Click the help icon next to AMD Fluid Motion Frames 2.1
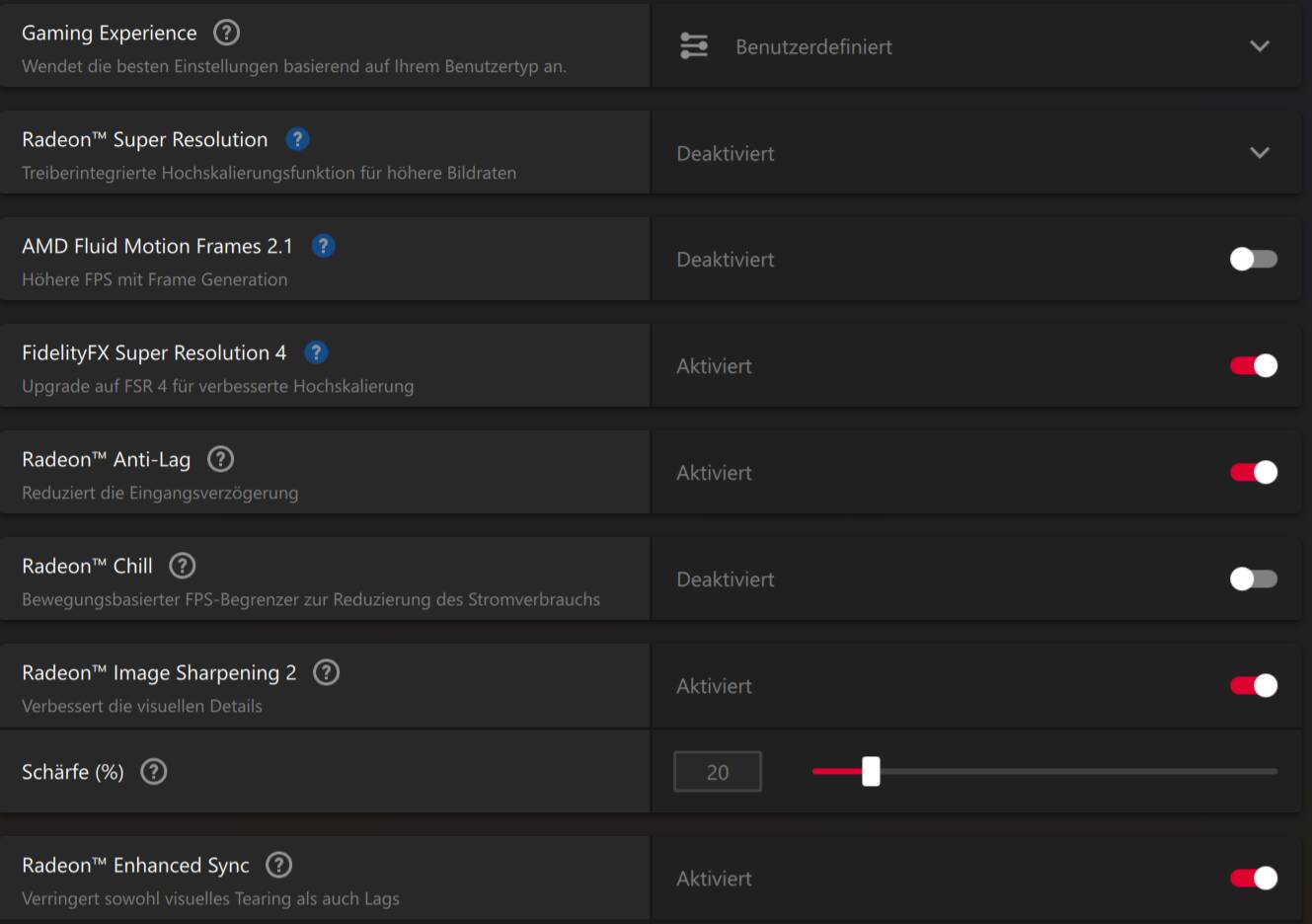This screenshot has height=924, width=1312. coord(323,246)
